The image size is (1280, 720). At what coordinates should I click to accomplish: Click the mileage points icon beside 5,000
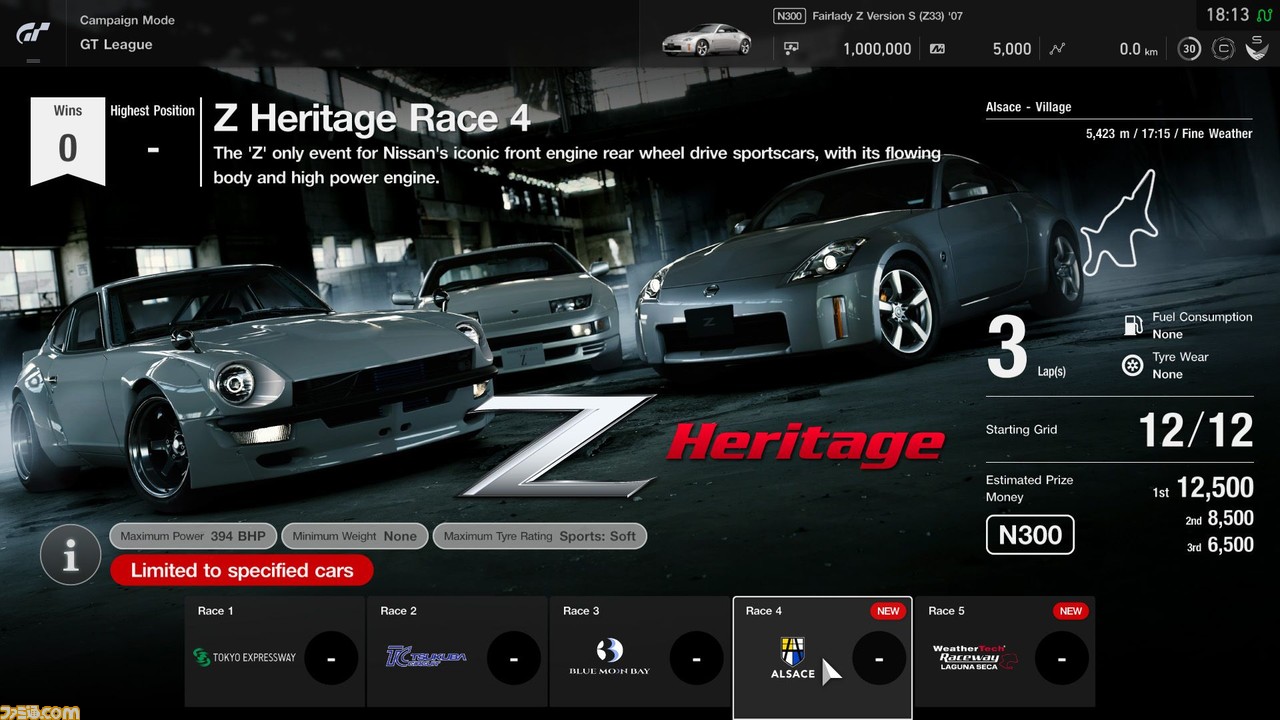pos(937,48)
